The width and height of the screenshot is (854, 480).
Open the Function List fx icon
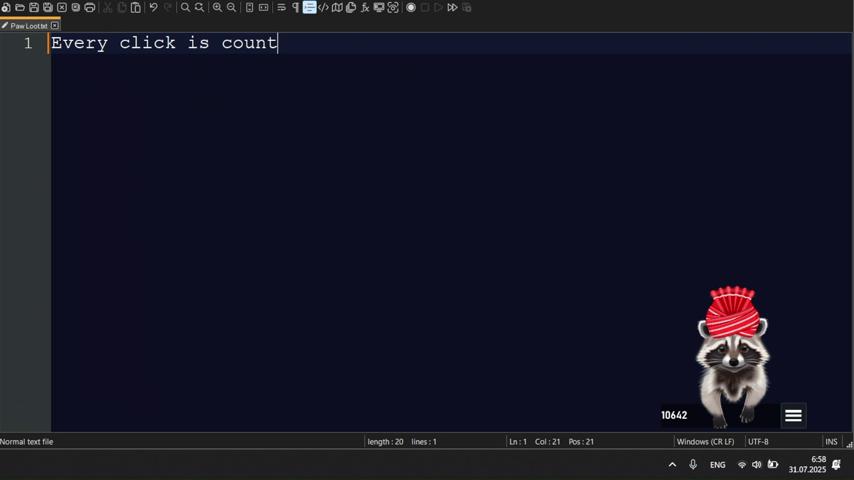pos(365,7)
